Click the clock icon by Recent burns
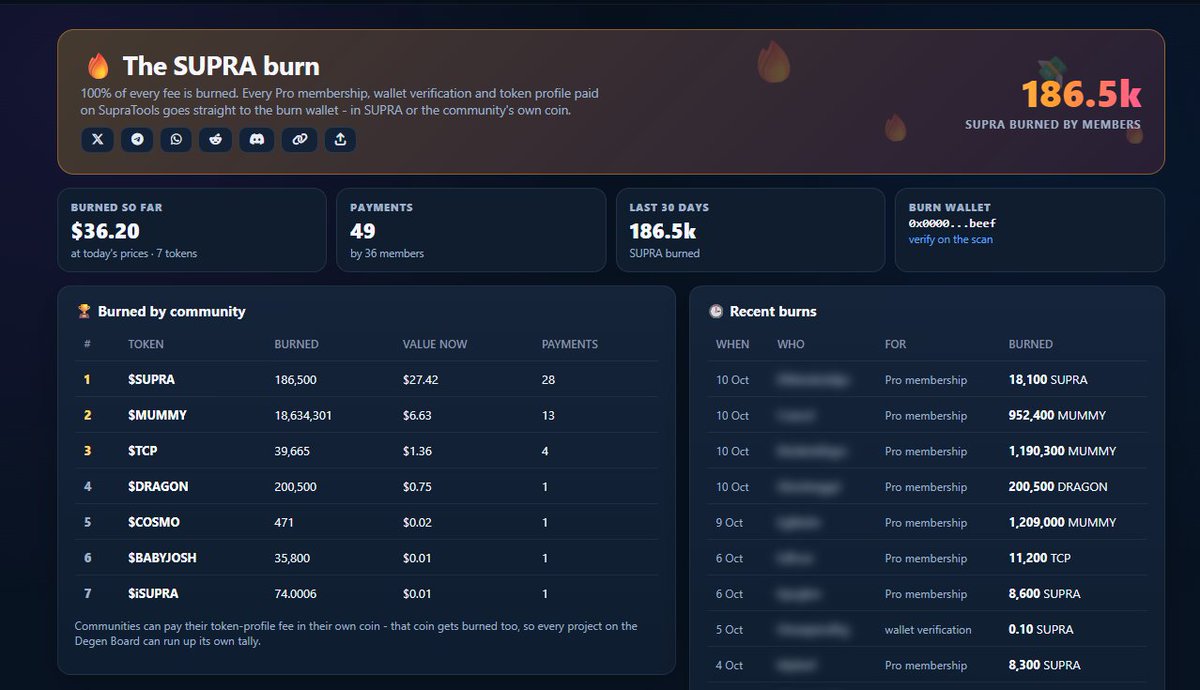 pyautogui.click(x=716, y=311)
